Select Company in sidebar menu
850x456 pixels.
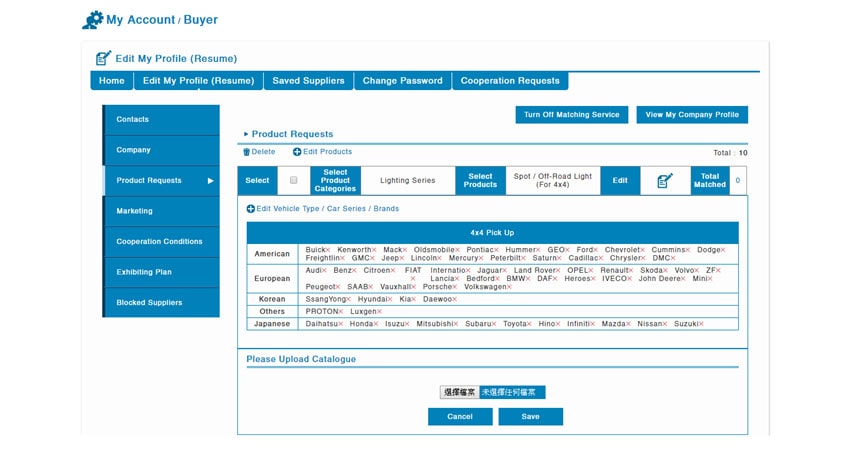coord(162,150)
